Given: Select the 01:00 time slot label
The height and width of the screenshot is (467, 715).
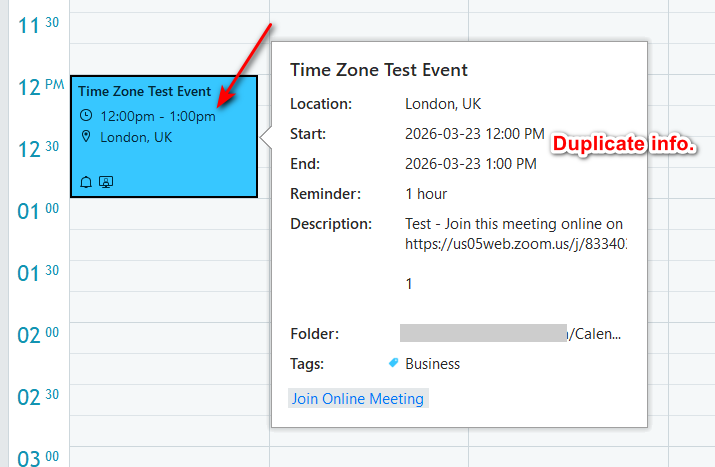Looking at the screenshot, I should click(x=40, y=211).
